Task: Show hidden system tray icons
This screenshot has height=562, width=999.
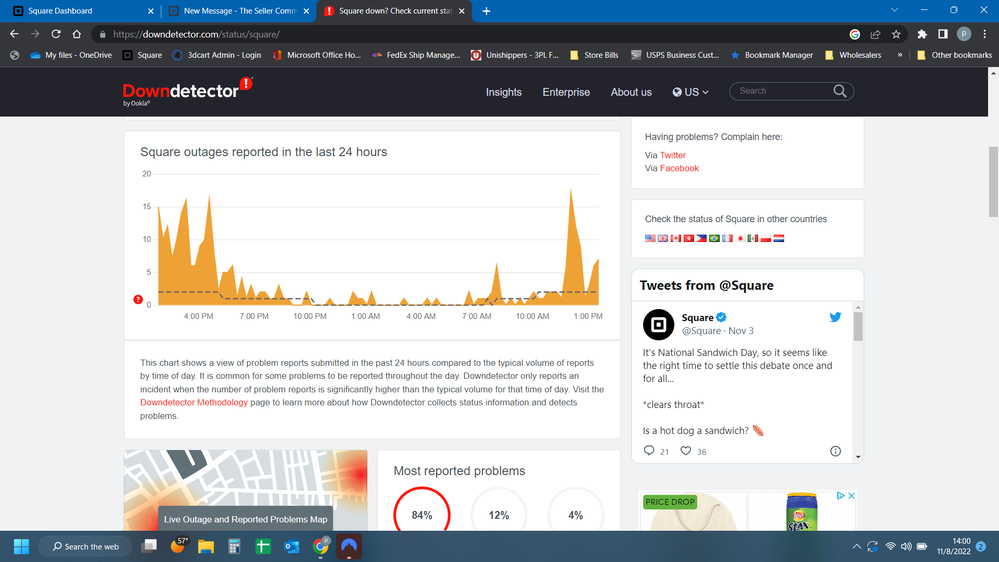Action: click(856, 546)
